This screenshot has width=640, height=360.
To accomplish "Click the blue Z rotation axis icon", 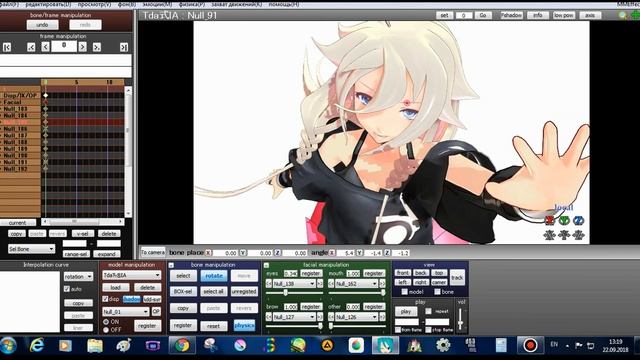I will click(x=578, y=220).
